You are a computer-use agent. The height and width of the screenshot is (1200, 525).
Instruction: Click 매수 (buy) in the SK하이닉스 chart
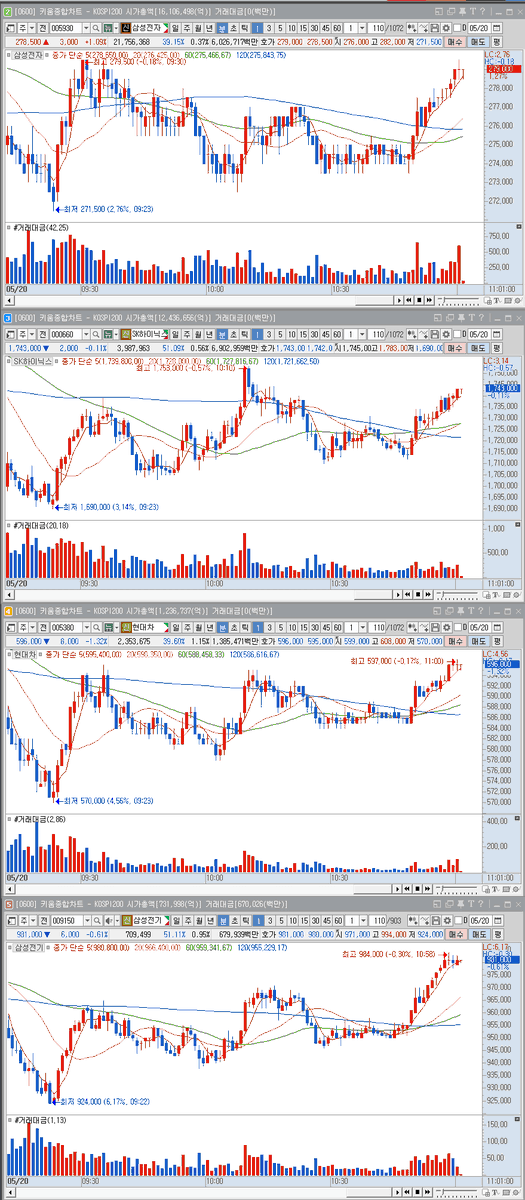(x=456, y=348)
